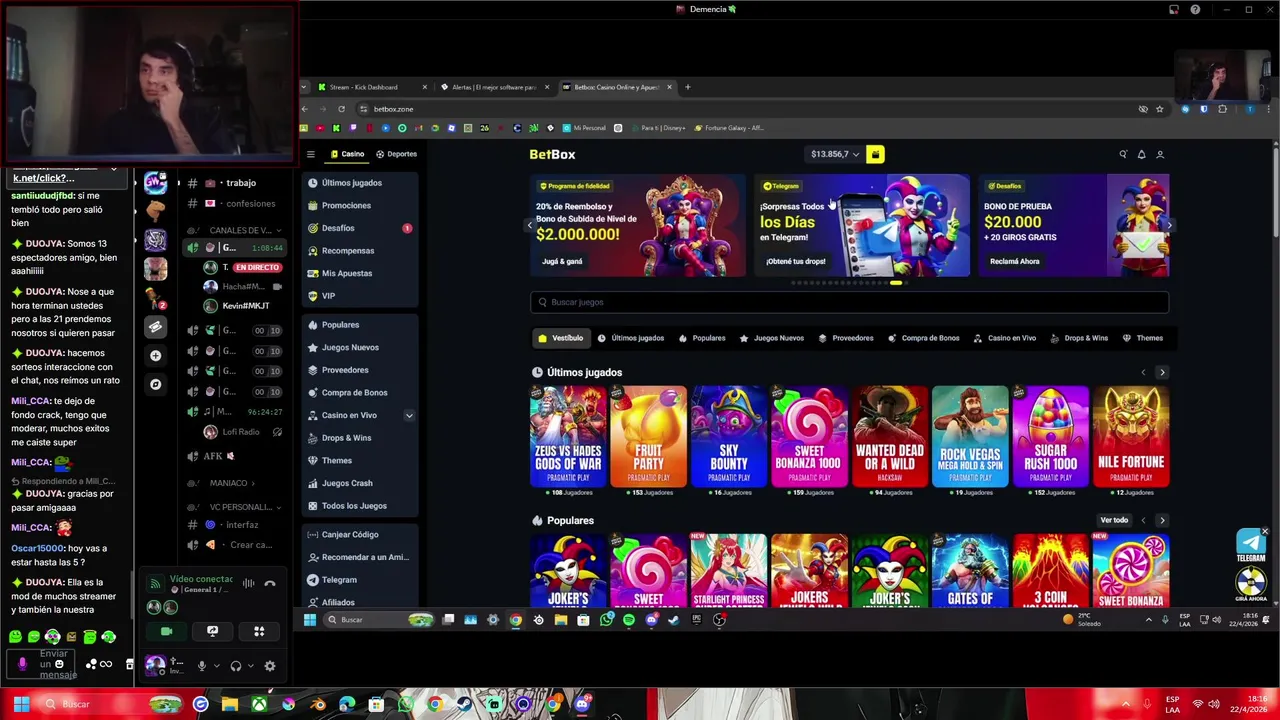Disconnect from Discord voice call
The image size is (1280, 720).
tap(270, 584)
